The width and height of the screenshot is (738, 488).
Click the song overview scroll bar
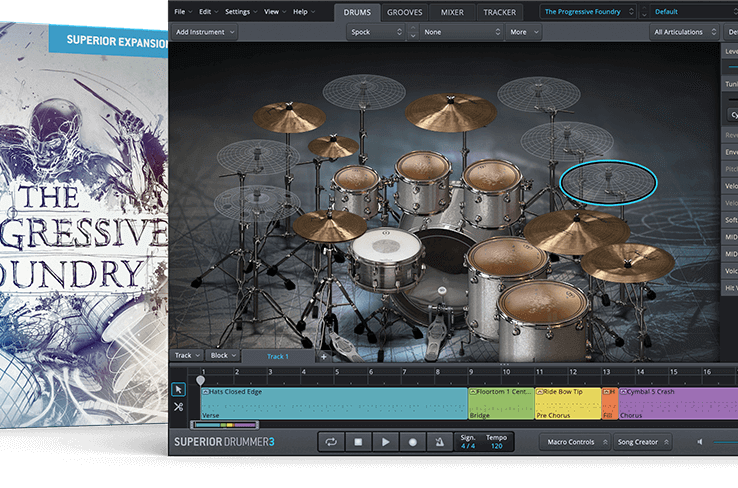tap(225, 425)
